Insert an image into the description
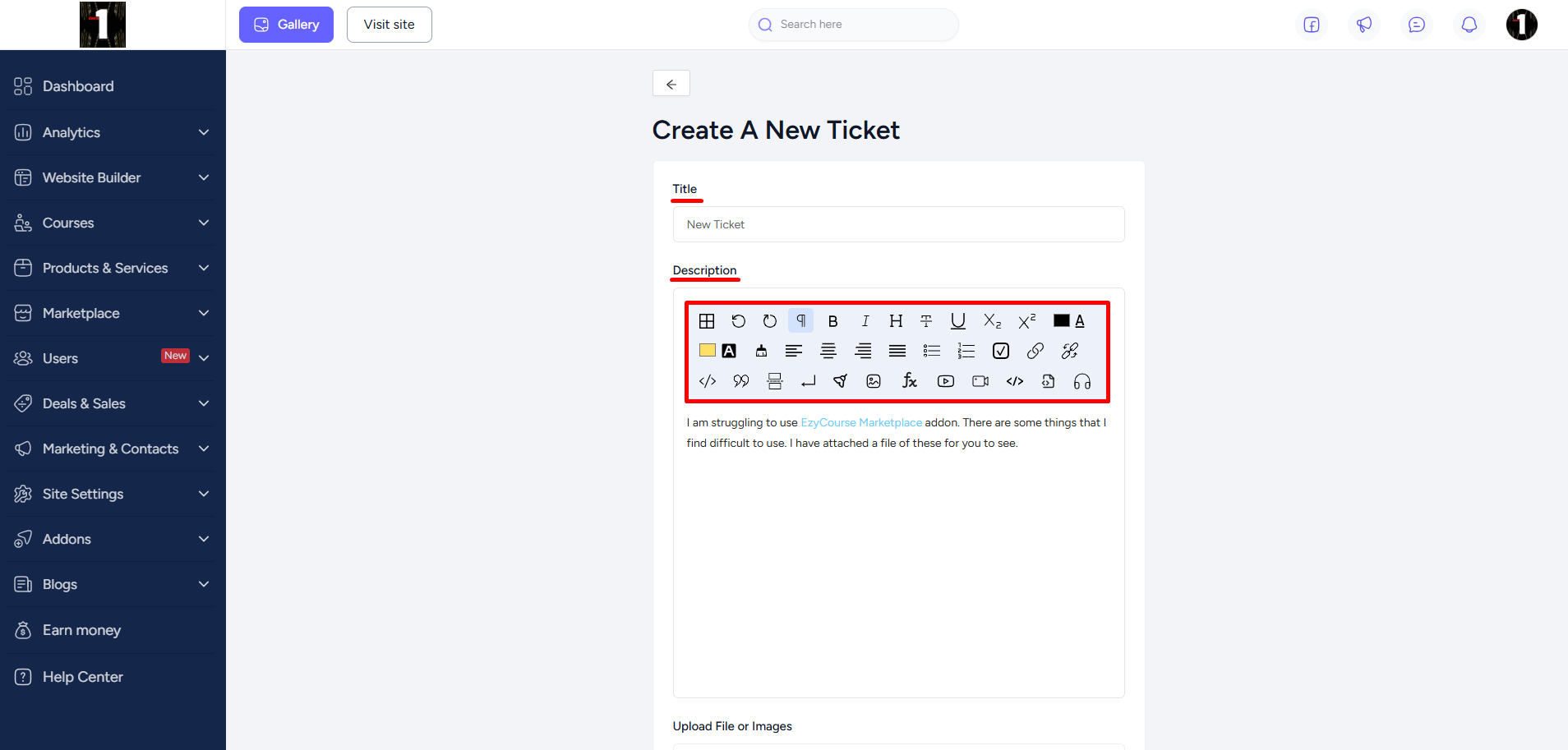 pos(874,381)
